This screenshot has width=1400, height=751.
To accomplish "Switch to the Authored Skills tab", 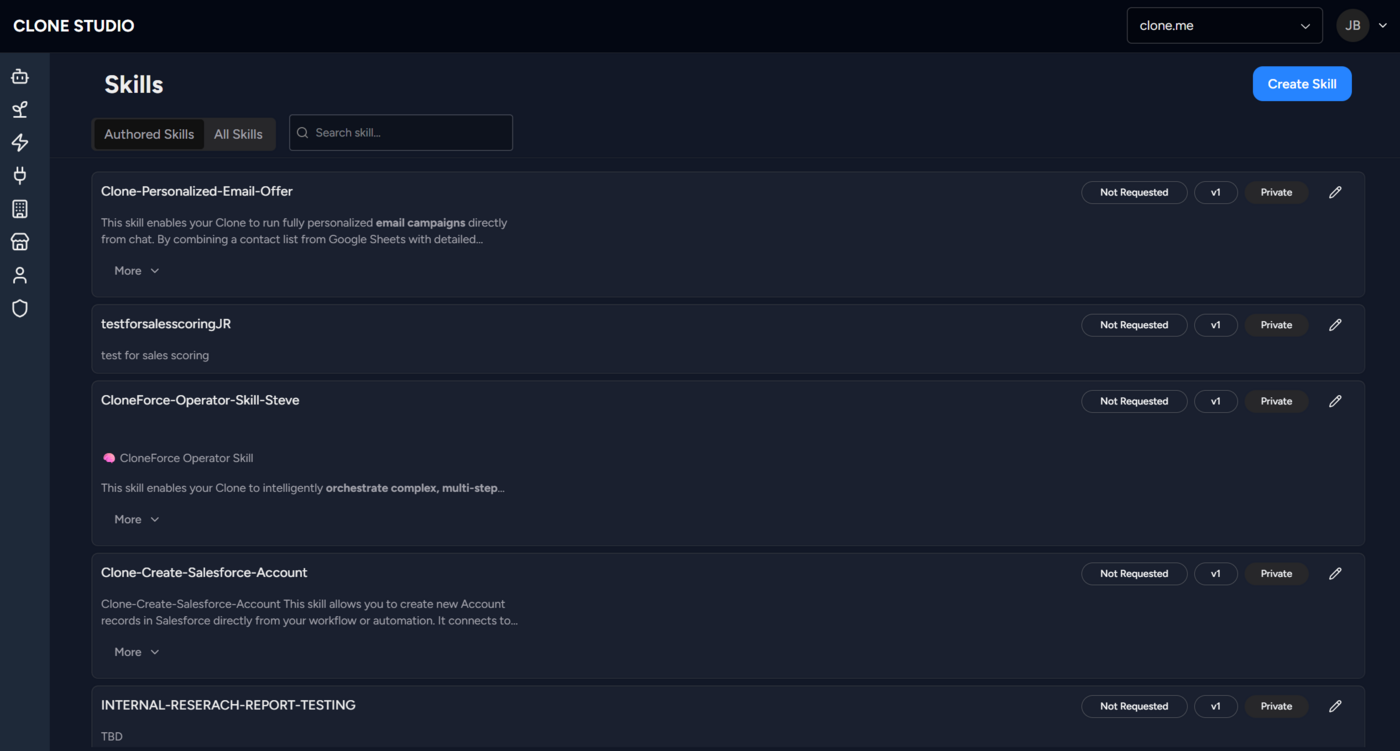I will (149, 134).
